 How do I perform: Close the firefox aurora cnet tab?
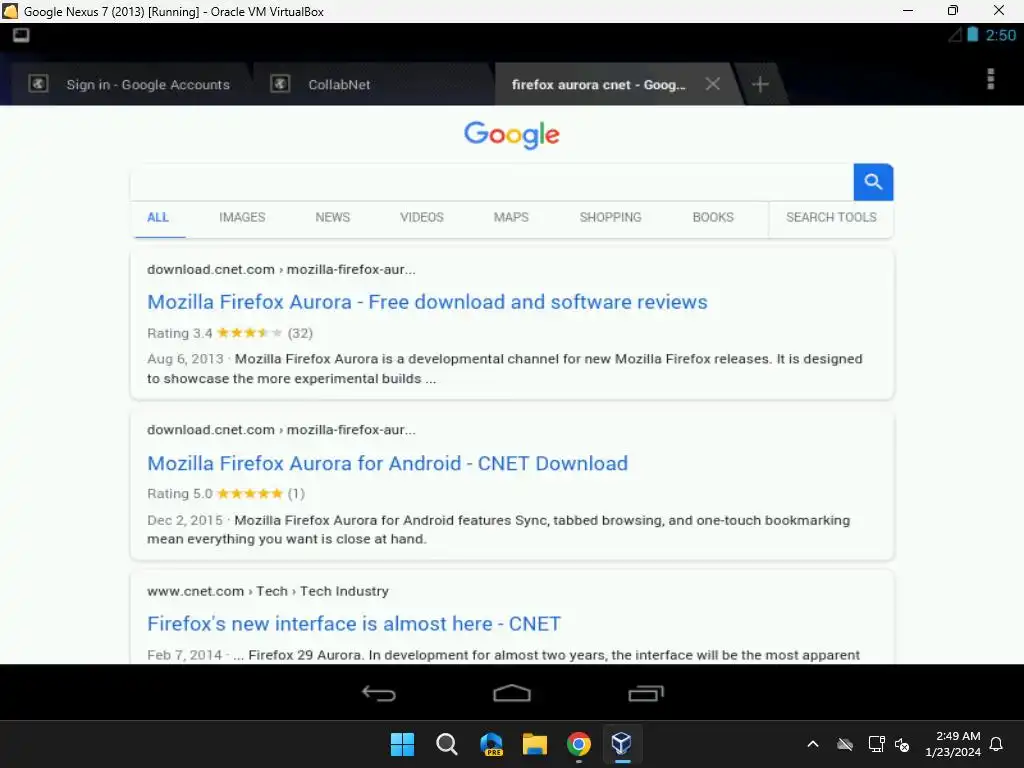[712, 84]
